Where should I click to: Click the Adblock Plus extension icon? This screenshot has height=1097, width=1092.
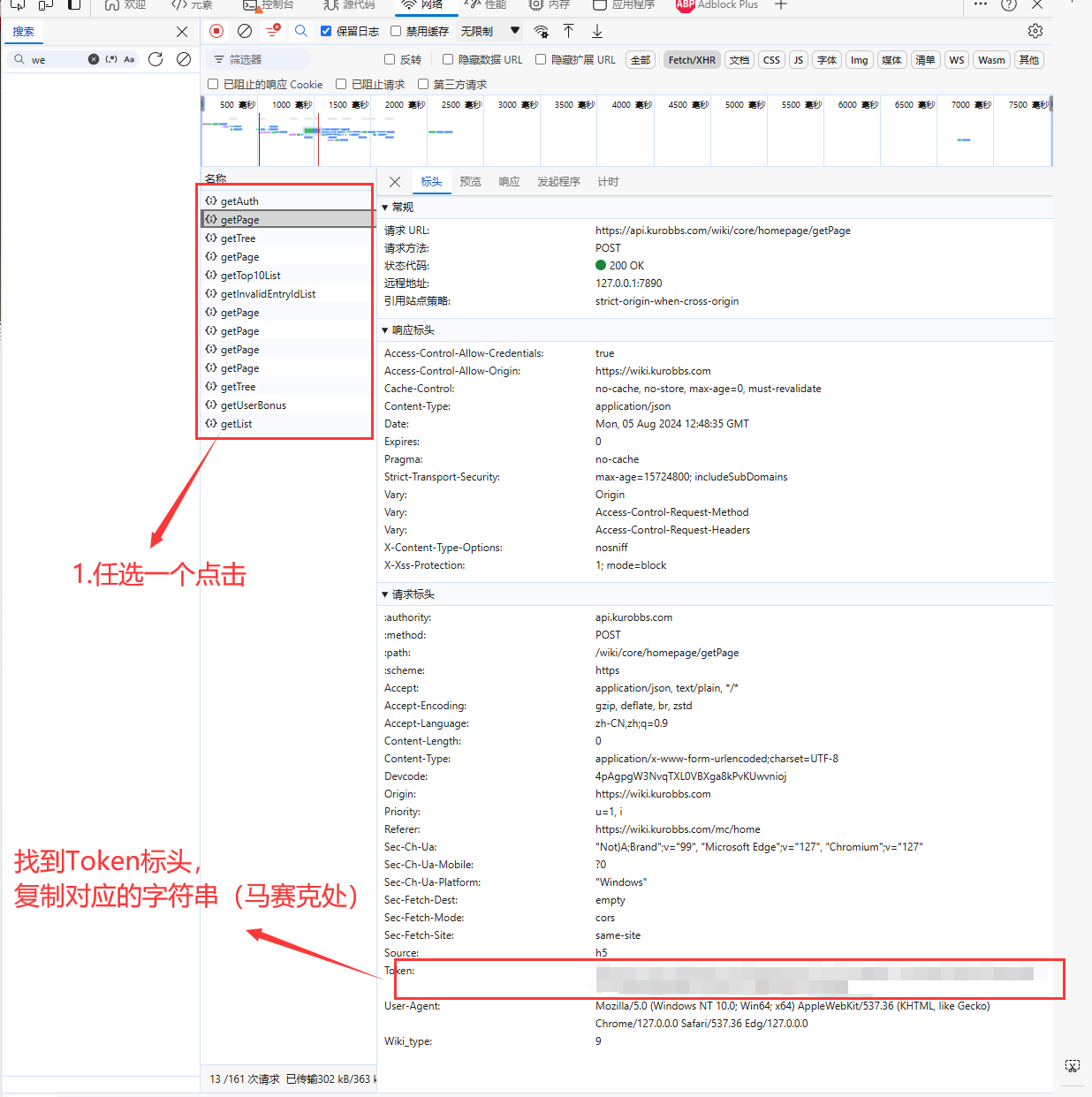pos(686,4)
